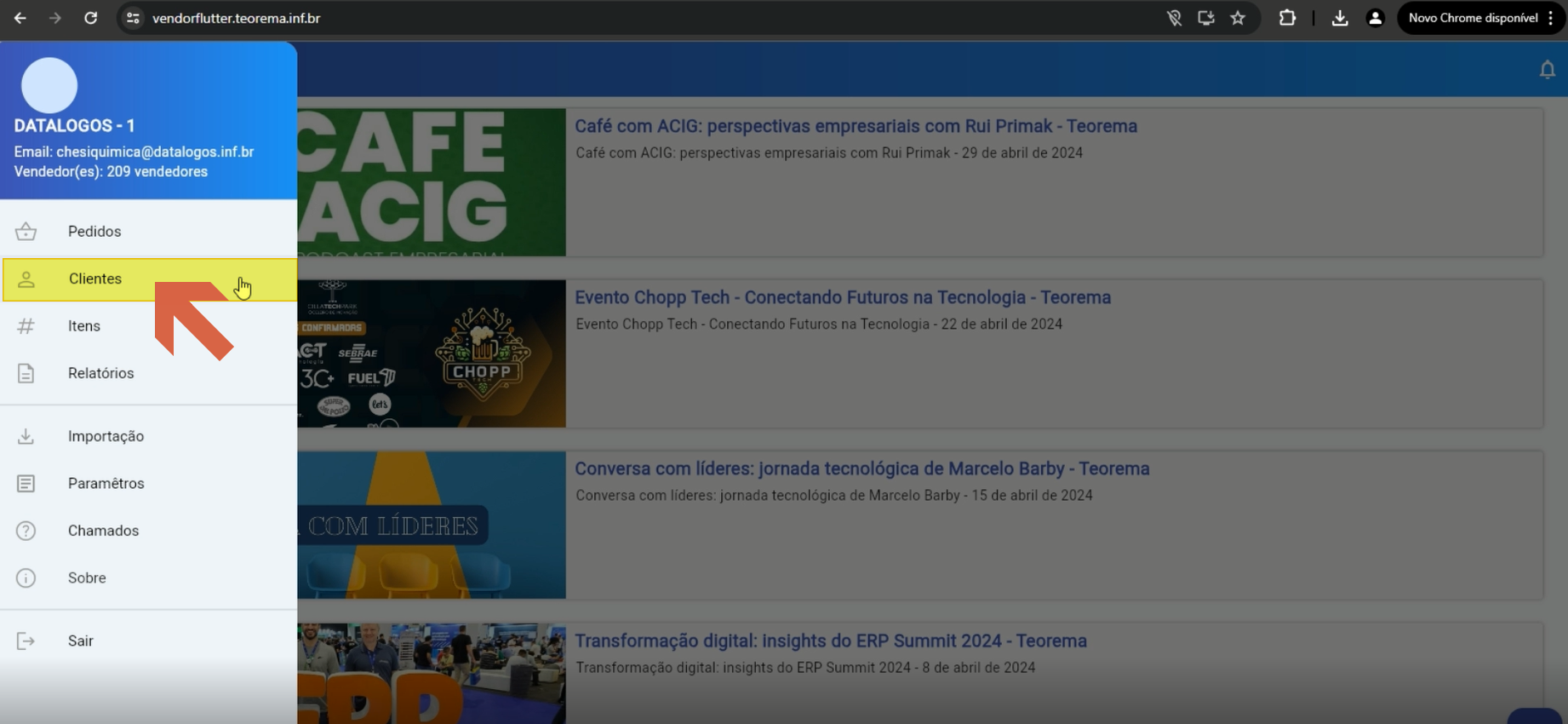Open the Café com ACIG article title
Image resolution: width=1568 pixels, height=724 pixels.
click(856, 126)
